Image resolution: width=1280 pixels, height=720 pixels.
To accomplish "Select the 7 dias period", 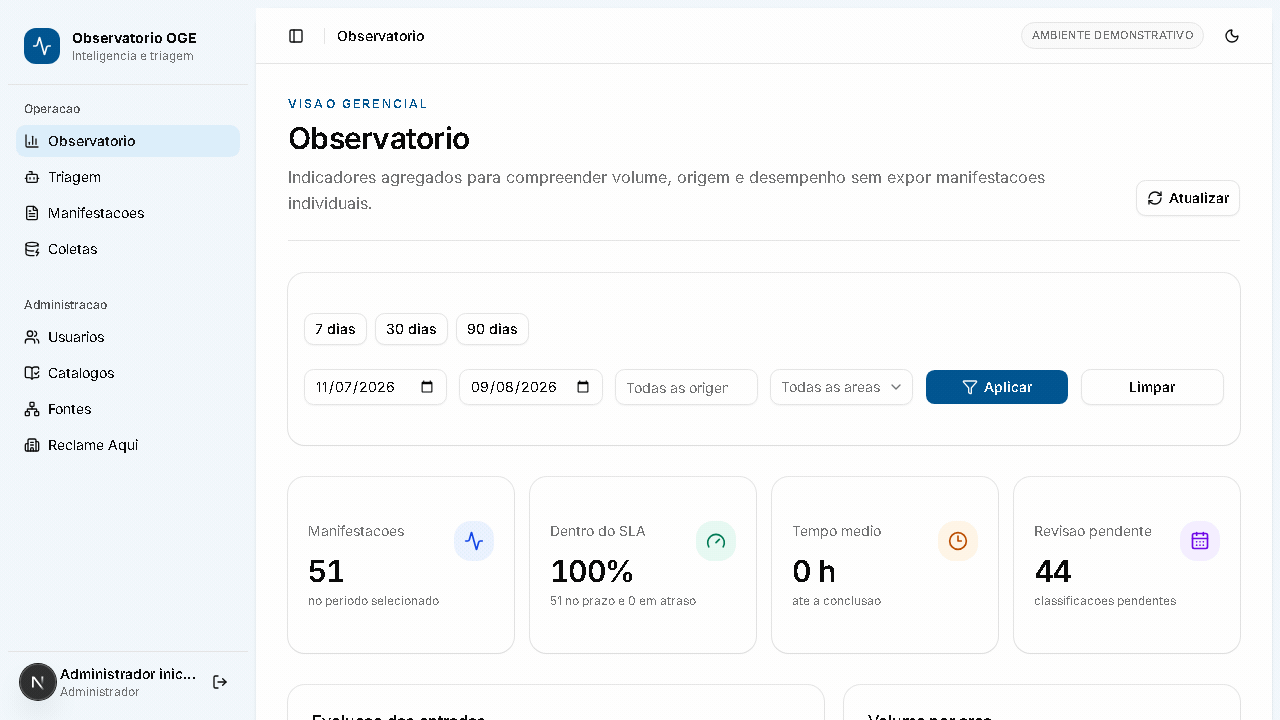I will coord(335,329).
